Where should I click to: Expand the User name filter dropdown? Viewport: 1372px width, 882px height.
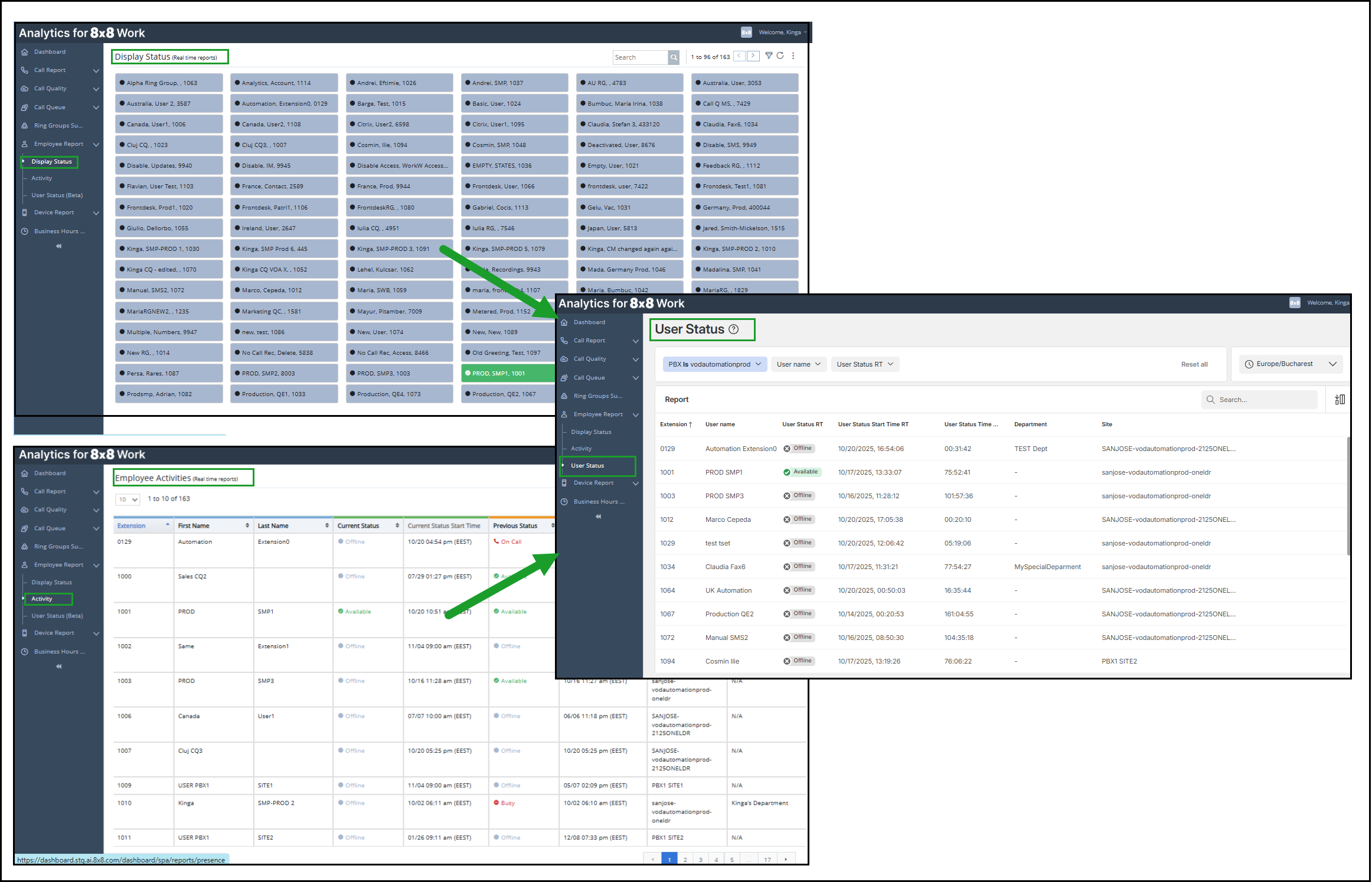tap(798, 364)
